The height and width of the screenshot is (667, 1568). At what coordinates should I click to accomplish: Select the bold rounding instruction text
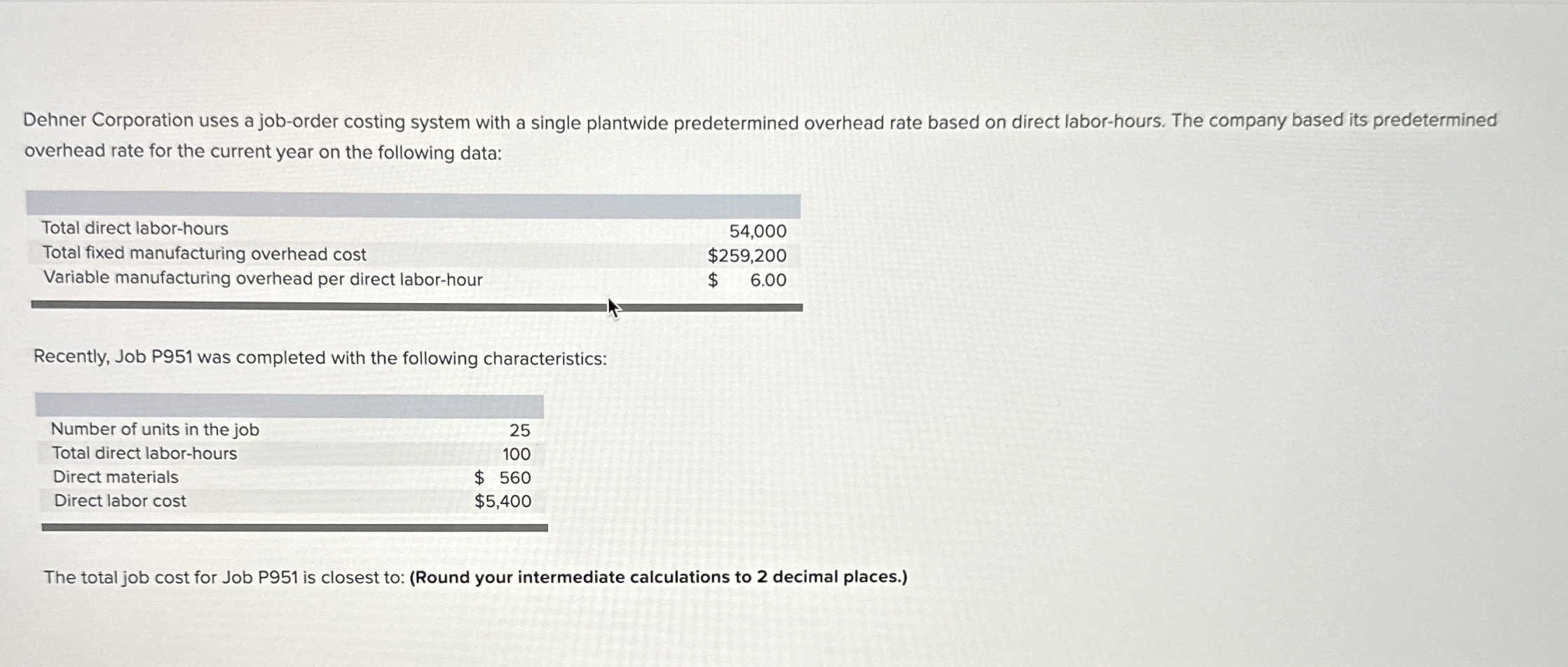pyautogui.click(x=658, y=577)
